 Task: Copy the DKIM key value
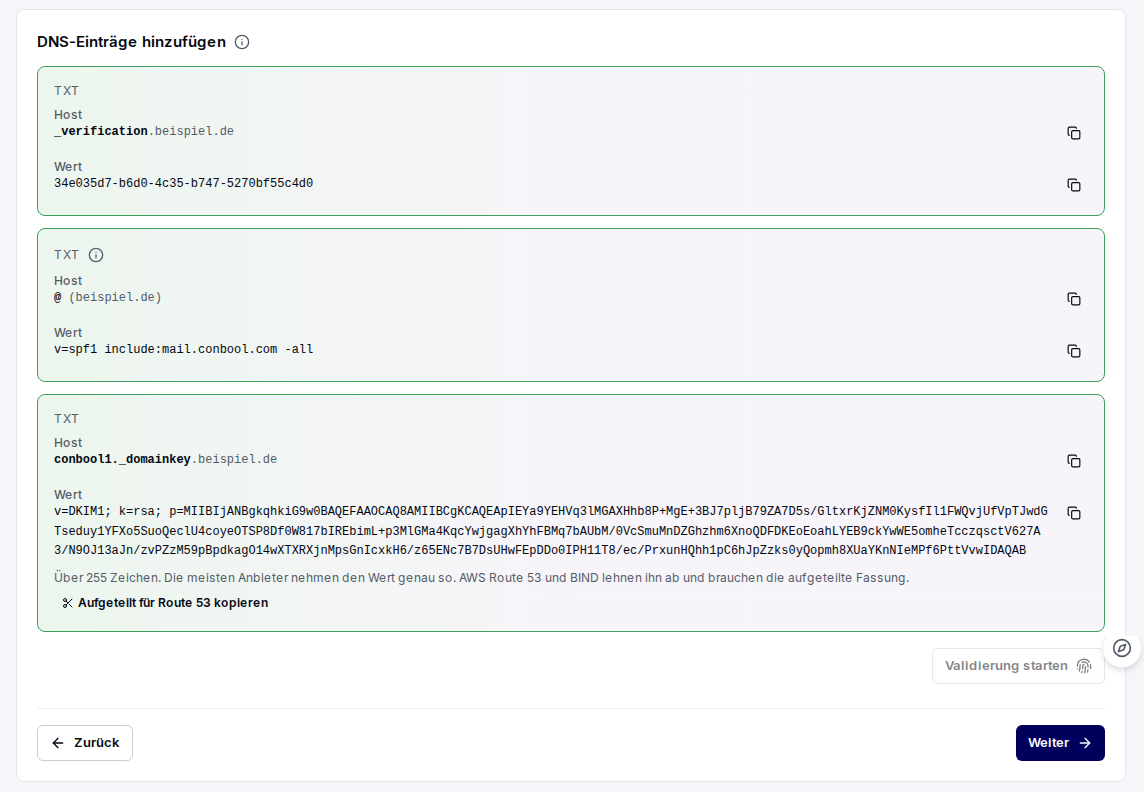tap(1073, 513)
